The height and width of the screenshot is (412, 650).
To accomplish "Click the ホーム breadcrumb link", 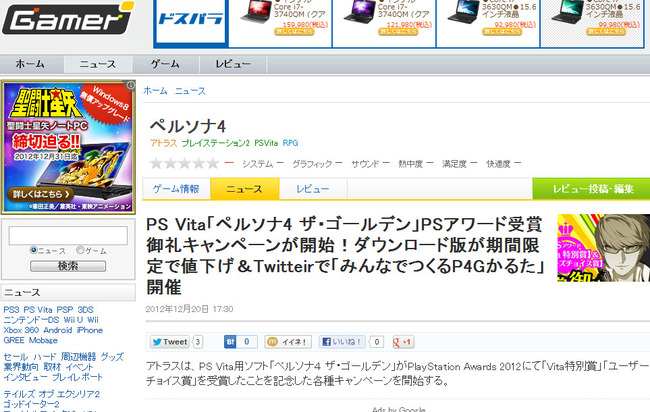I will [x=155, y=91].
